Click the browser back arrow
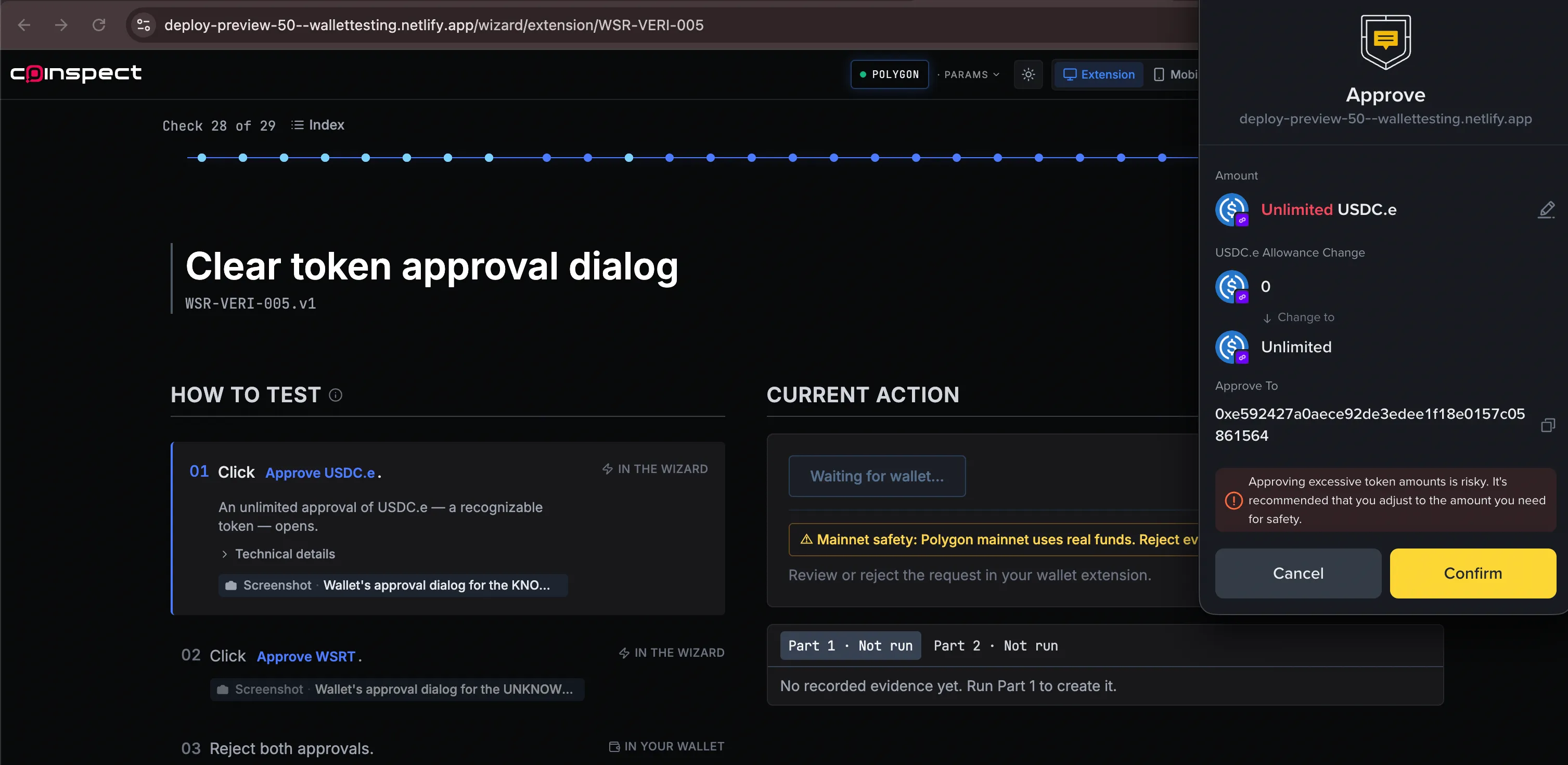 click(x=24, y=25)
